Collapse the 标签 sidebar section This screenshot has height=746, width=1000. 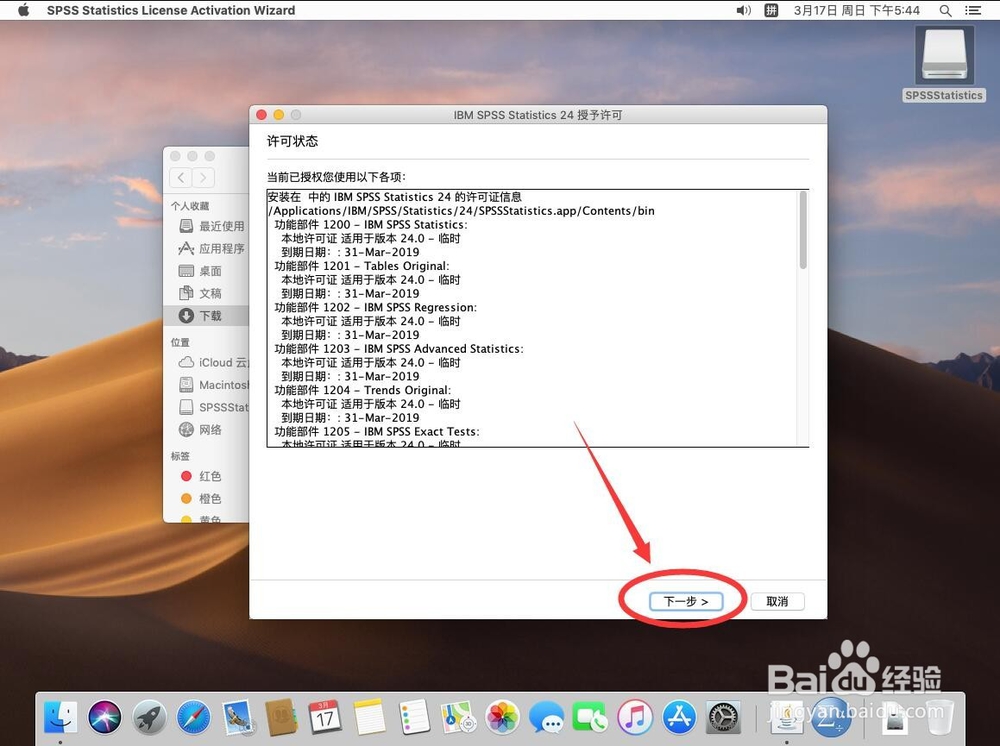click(178, 456)
